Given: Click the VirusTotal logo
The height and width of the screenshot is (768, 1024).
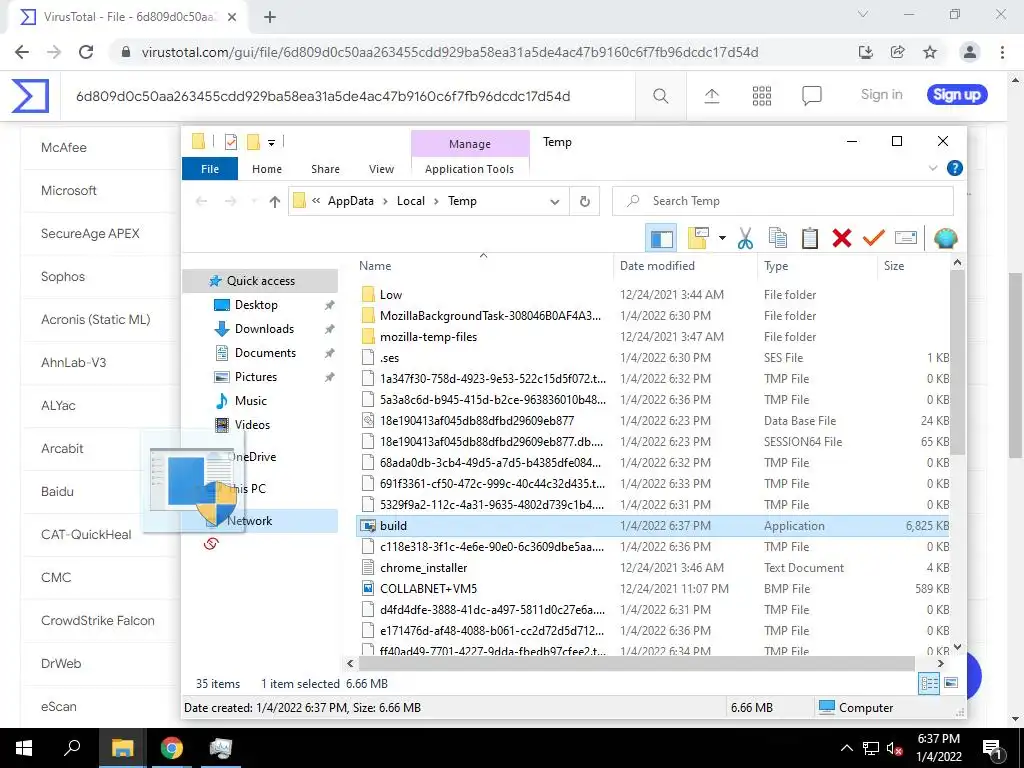Looking at the screenshot, I should tap(30, 96).
